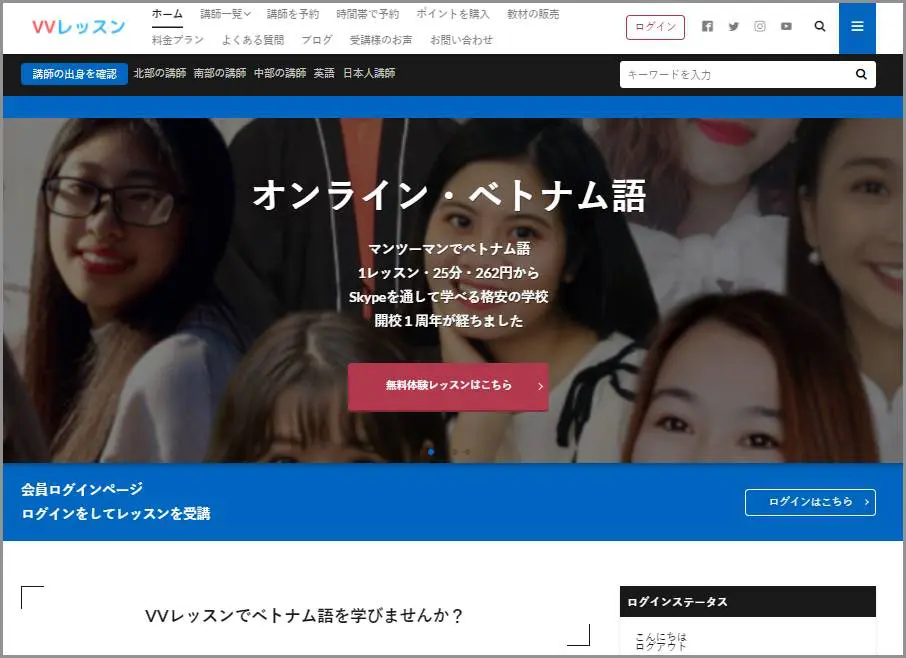
Task: Open 料金プラン menu item
Action: tap(177, 39)
